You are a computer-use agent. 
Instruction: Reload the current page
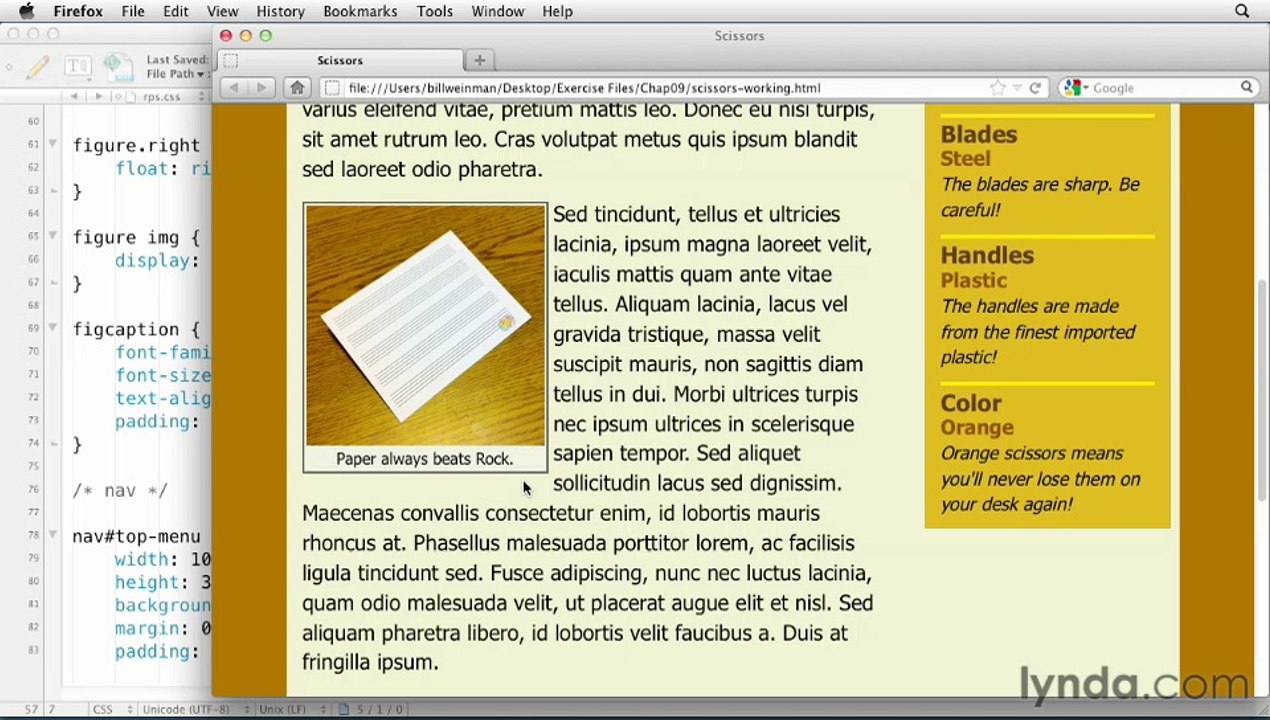[x=1035, y=88]
